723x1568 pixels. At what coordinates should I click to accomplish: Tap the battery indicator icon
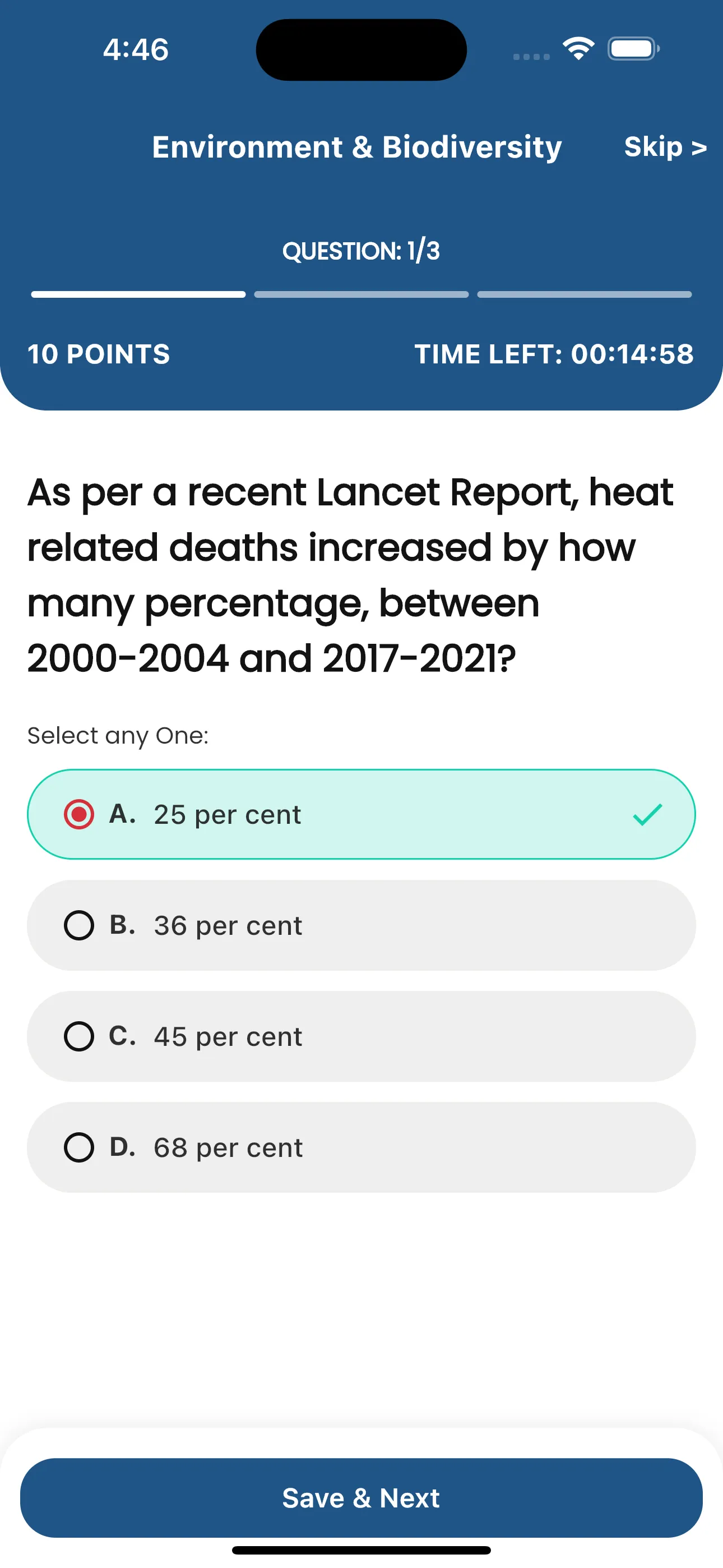633,49
